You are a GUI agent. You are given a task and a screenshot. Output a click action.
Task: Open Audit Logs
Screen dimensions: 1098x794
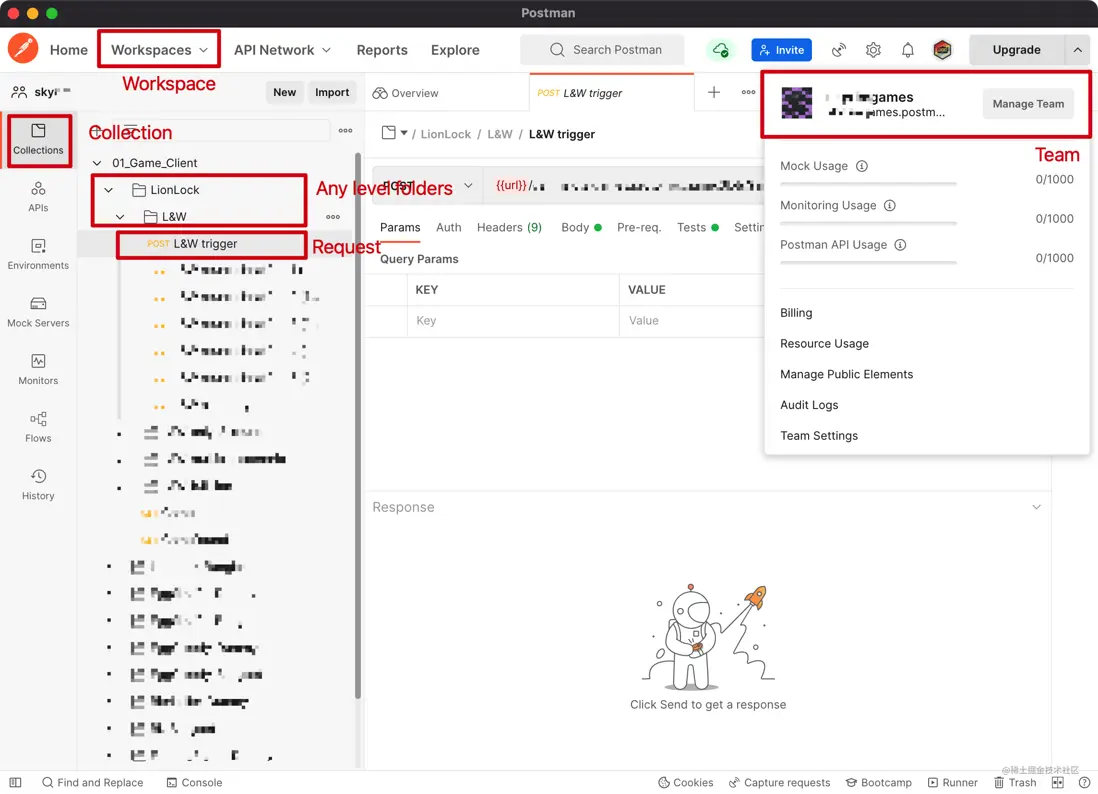tap(809, 405)
